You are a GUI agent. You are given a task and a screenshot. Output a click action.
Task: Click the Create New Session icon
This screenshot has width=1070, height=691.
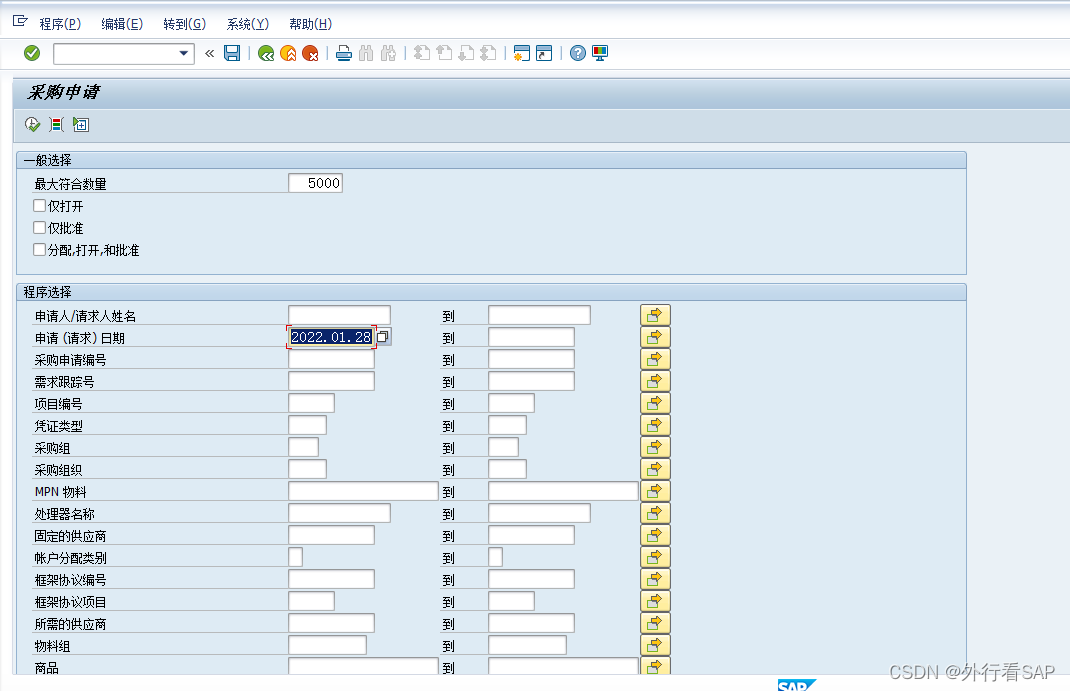tap(521, 53)
